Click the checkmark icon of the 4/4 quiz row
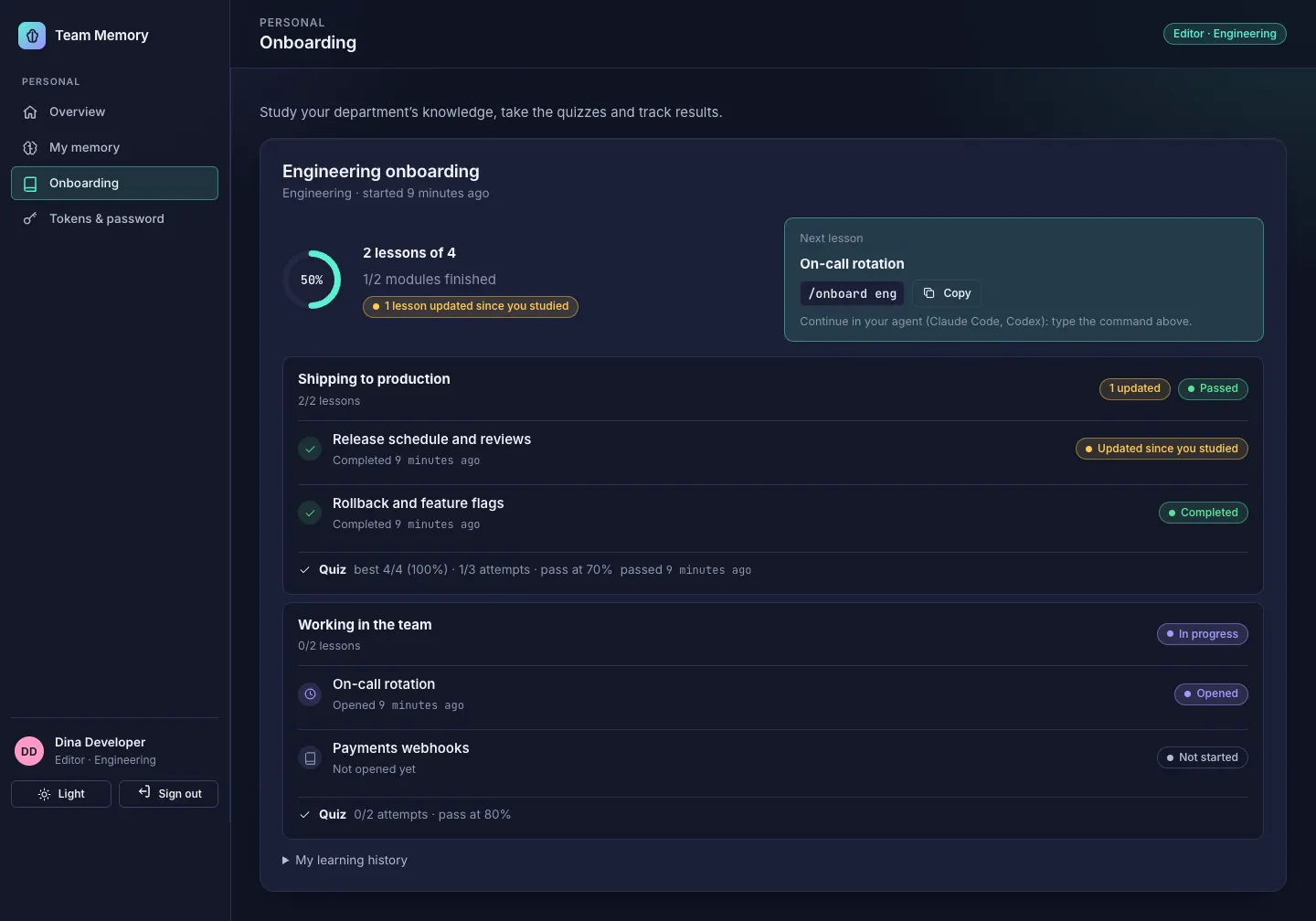 tap(304, 570)
